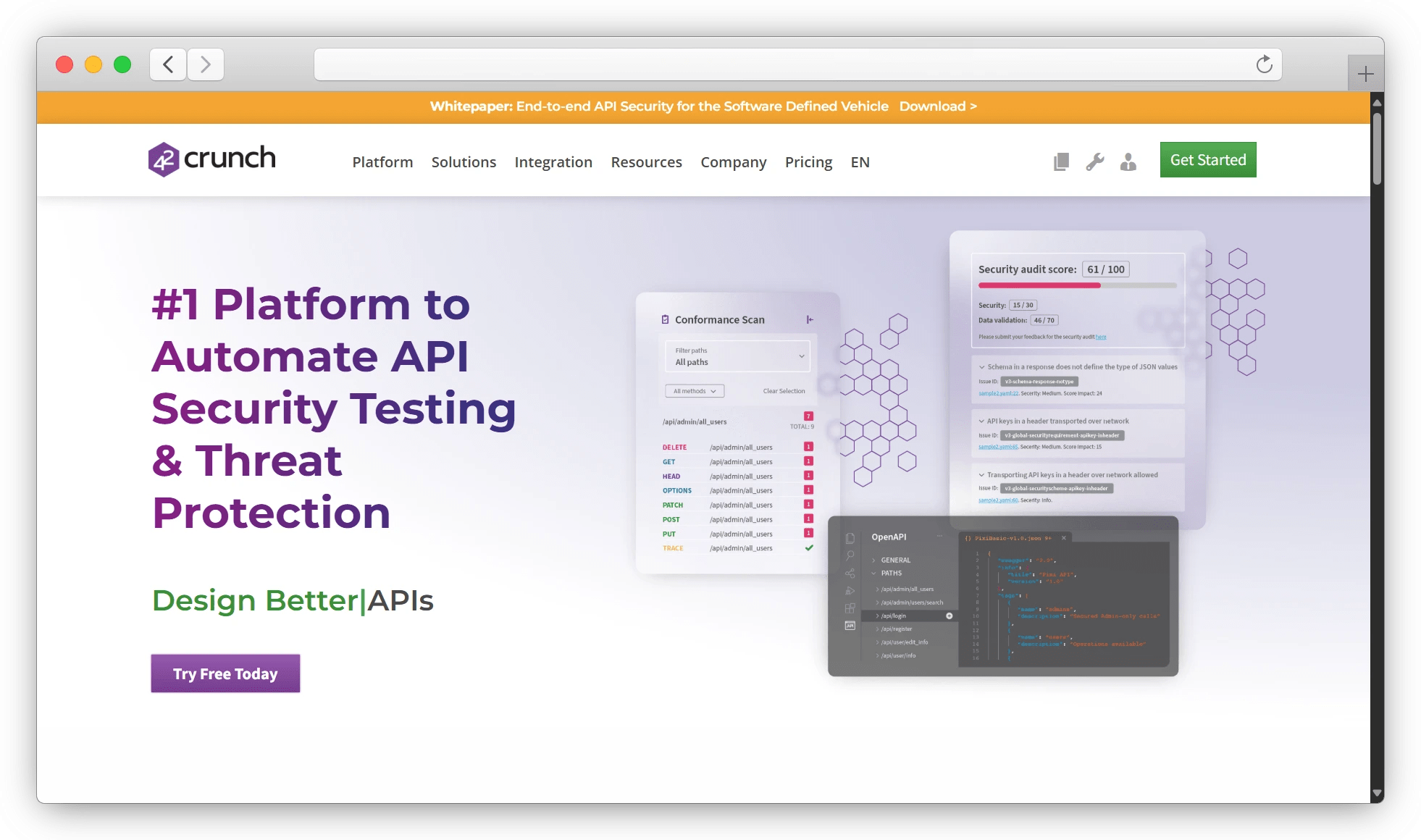Click the security audit score progress bar
1421x840 pixels.
(x=1077, y=286)
